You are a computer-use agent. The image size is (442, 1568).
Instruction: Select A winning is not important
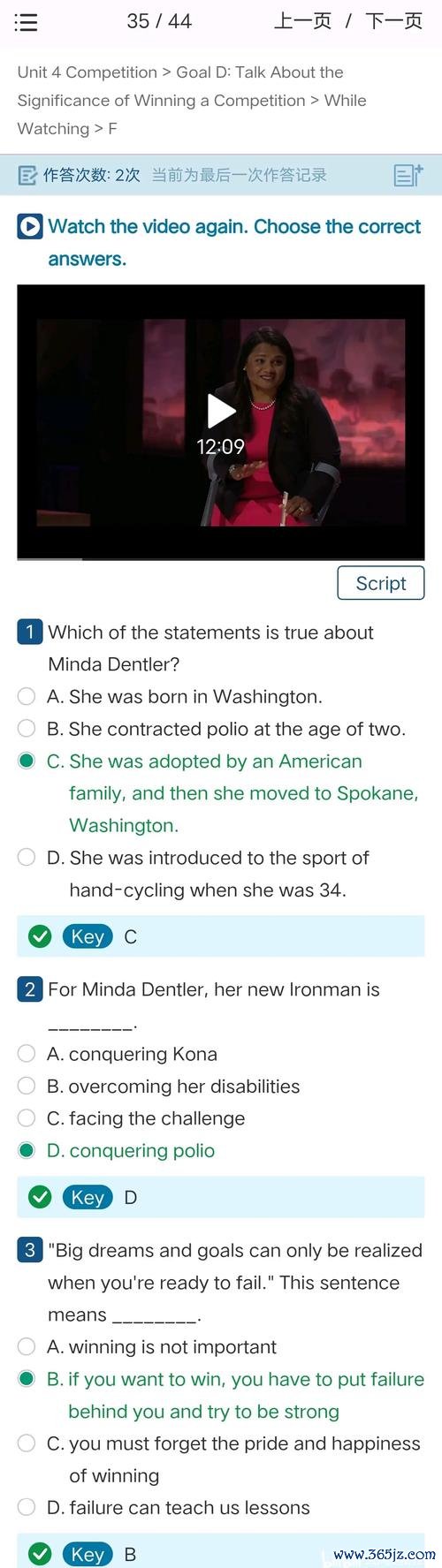(148, 1346)
